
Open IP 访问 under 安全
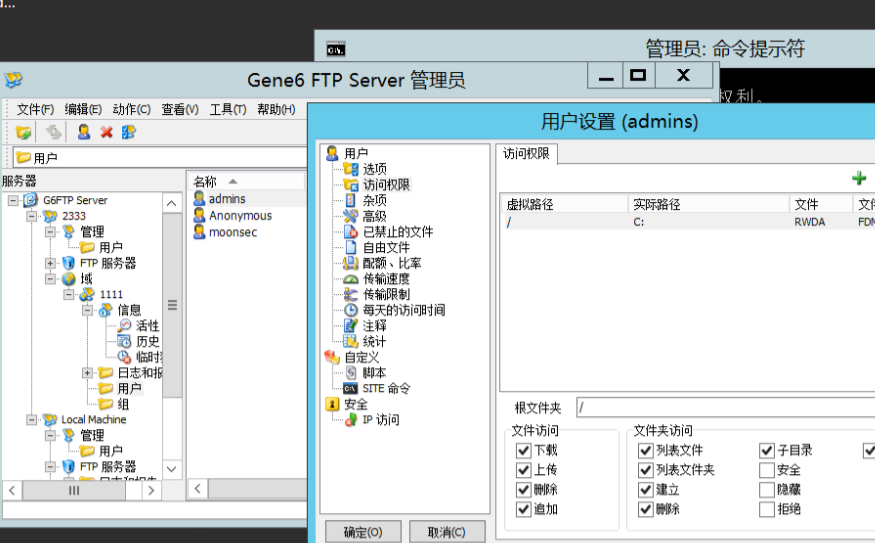(x=381, y=419)
